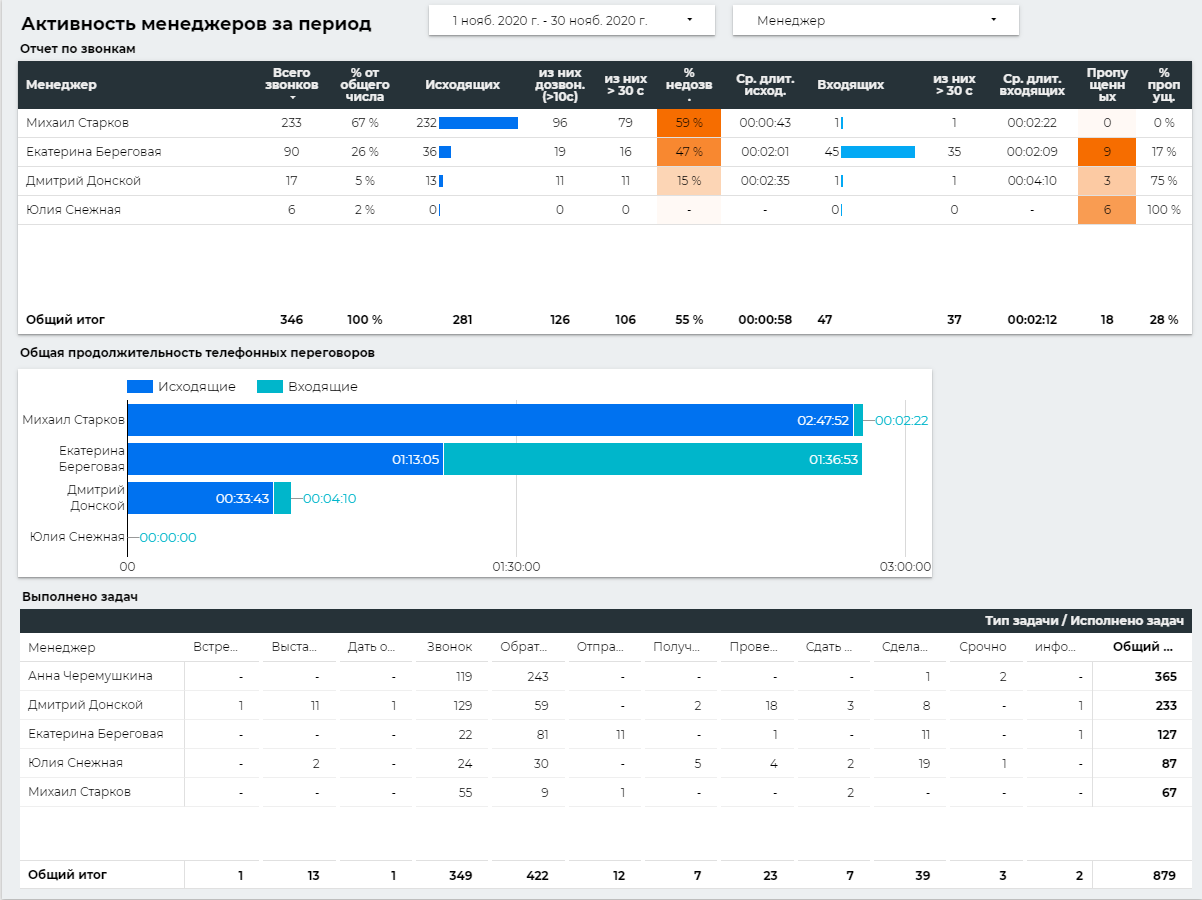Sort calls table by Менеджер column header
Image resolution: width=1202 pixels, height=900 pixels.
coord(61,85)
